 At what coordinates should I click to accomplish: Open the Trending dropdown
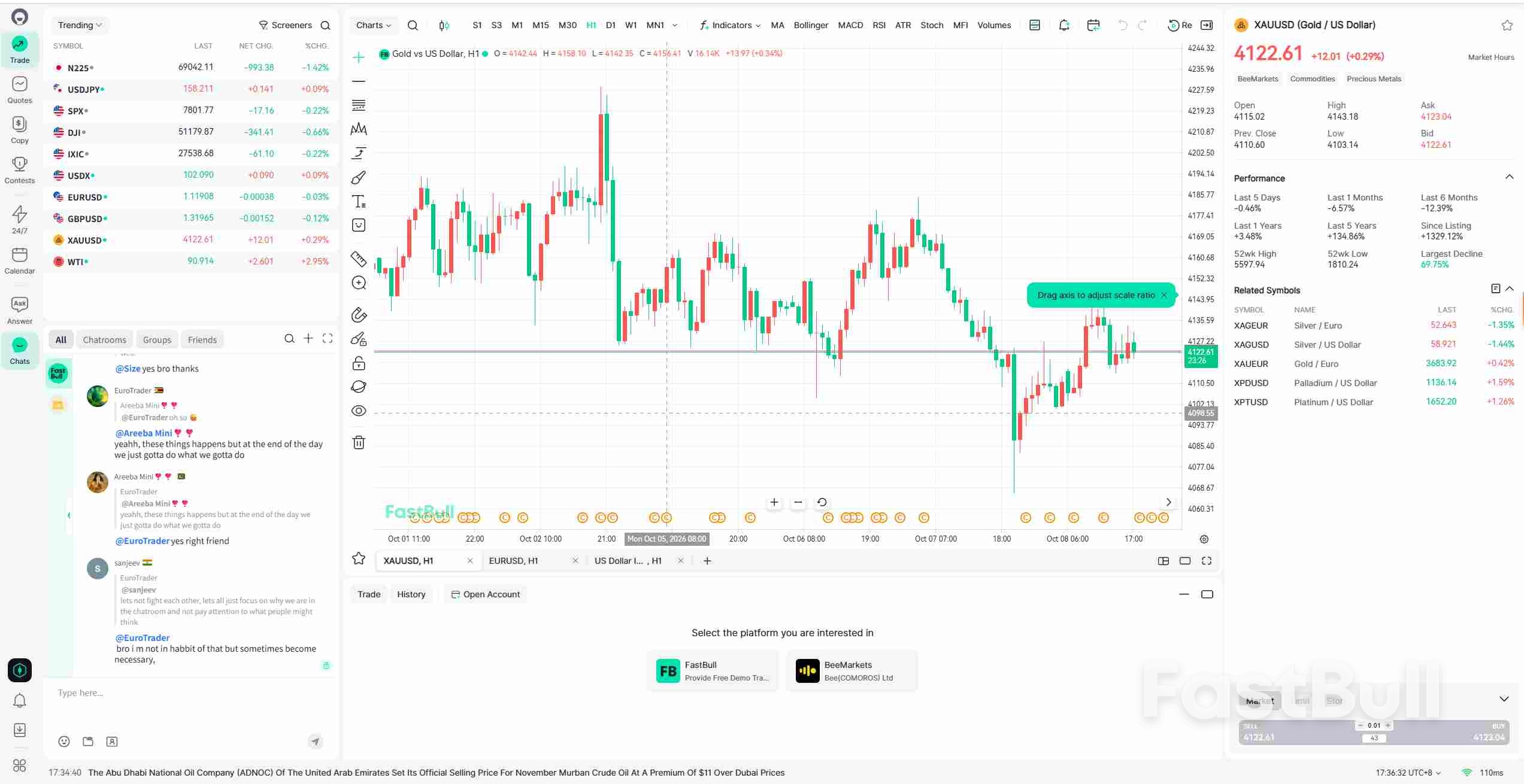(80, 25)
